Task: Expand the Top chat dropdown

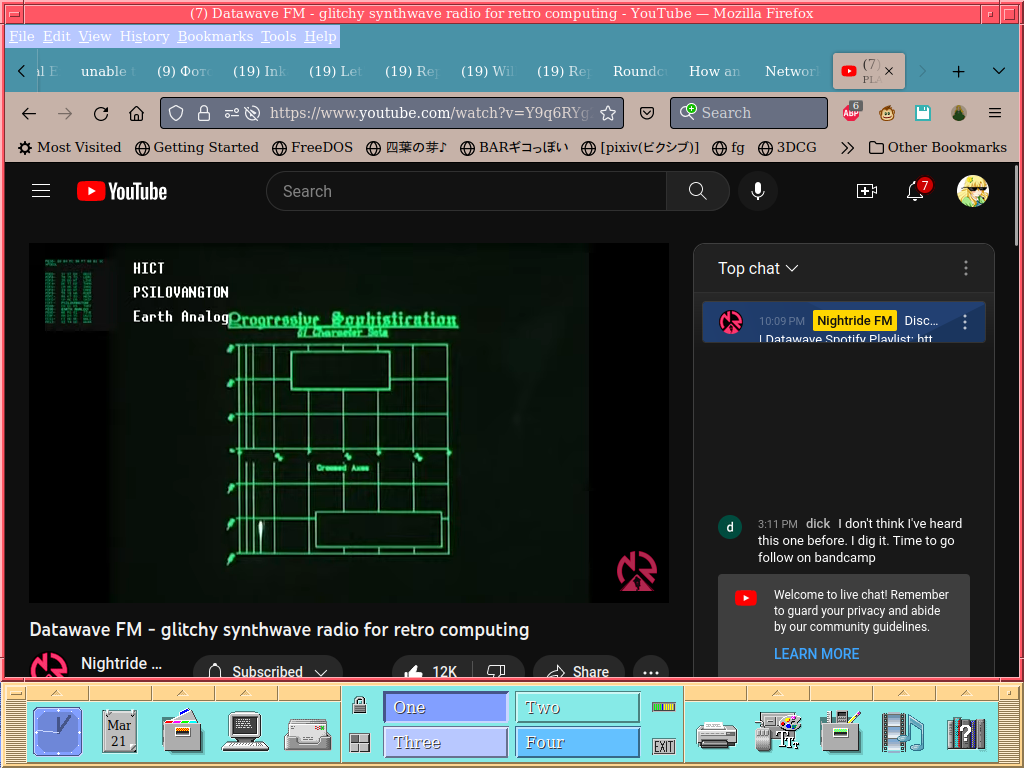Action: pyautogui.click(x=758, y=268)
